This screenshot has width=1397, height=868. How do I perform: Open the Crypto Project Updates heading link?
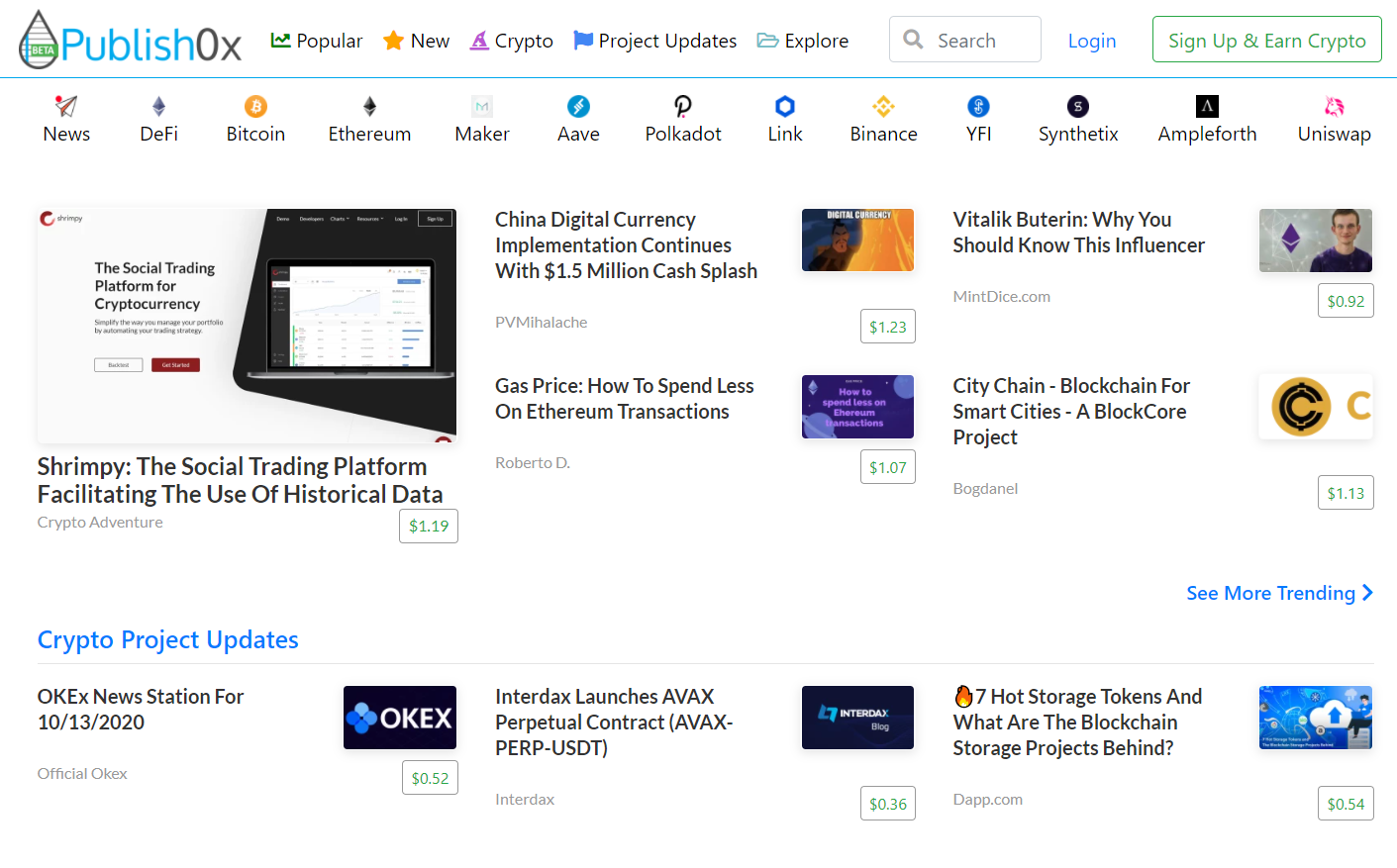(x=168, y=640)
